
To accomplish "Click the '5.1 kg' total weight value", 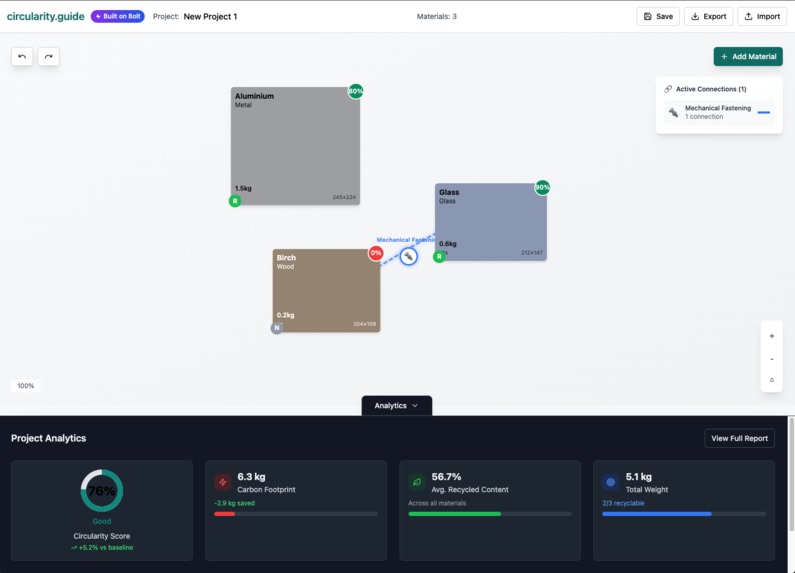I will coord(639,477).
